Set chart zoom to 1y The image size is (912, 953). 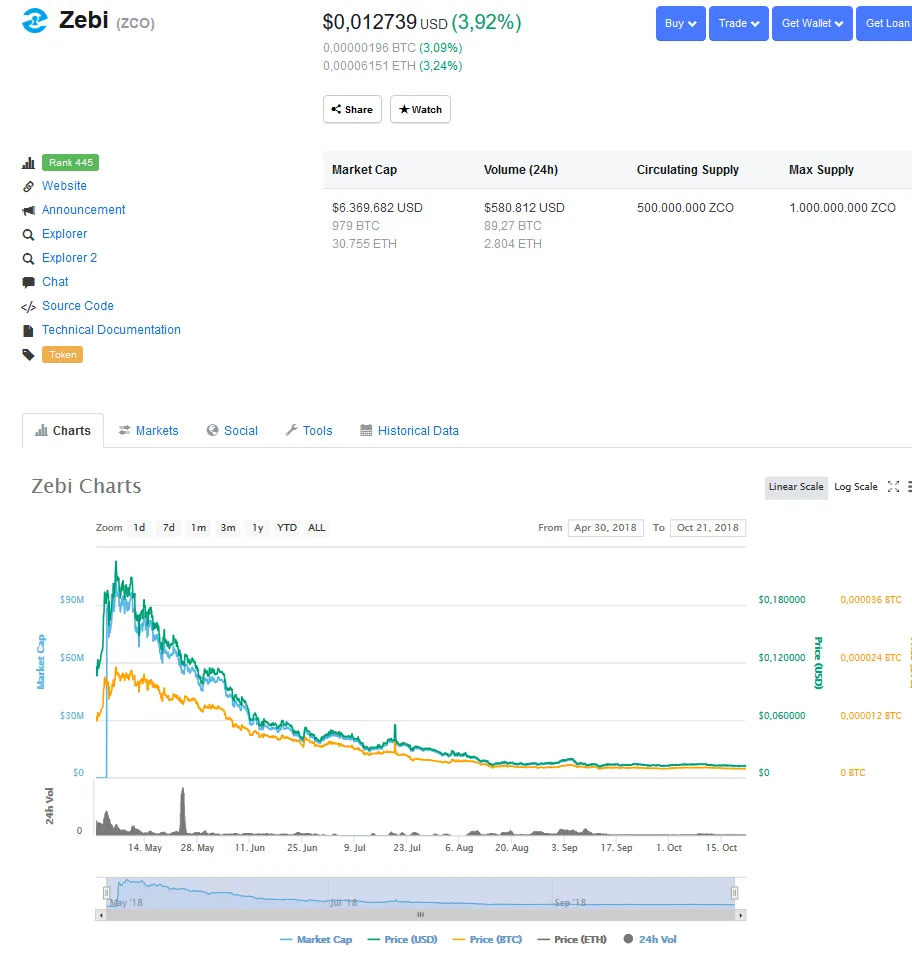pos(258,528)
